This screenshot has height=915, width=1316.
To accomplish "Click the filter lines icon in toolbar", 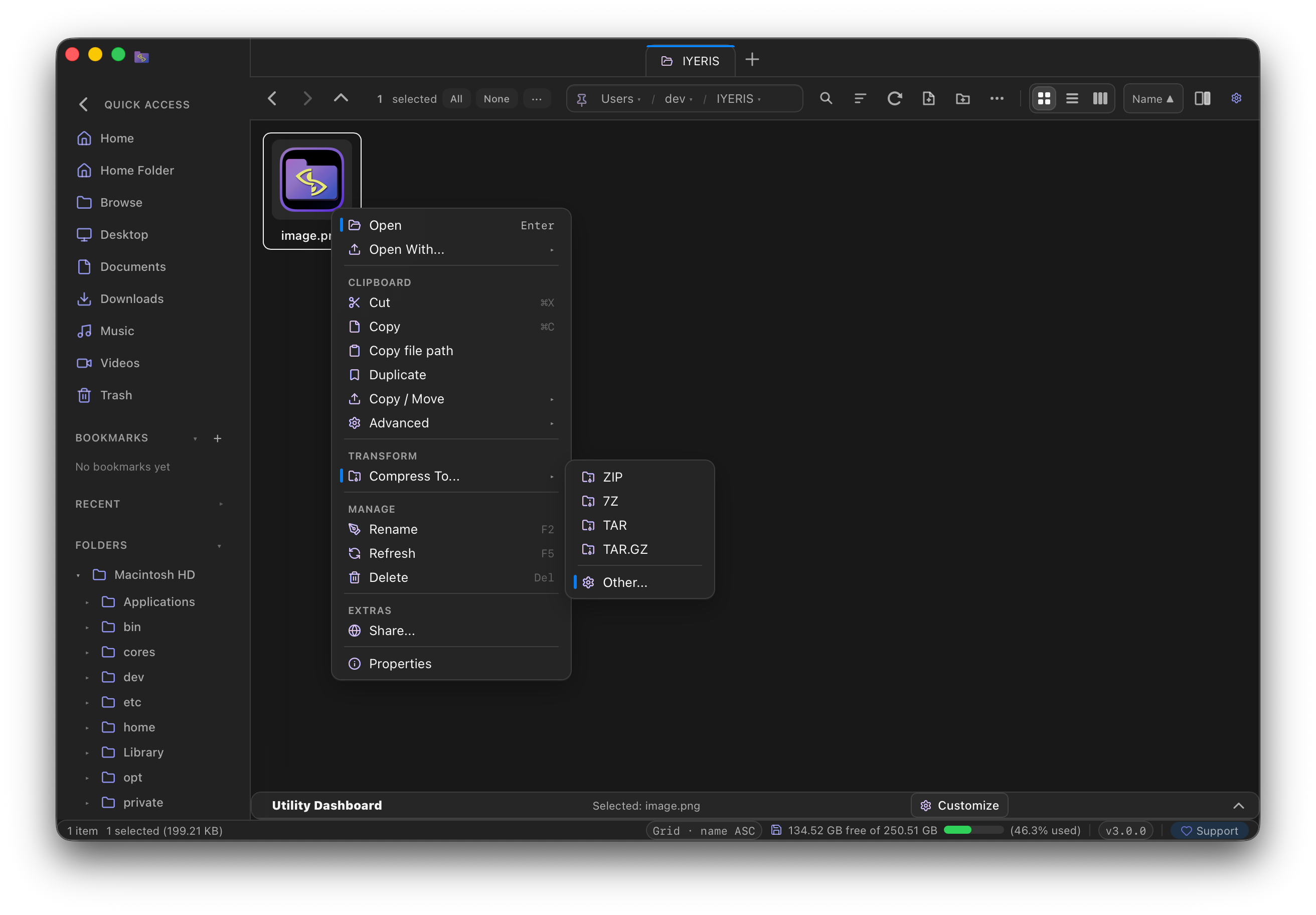I will 860,99.
